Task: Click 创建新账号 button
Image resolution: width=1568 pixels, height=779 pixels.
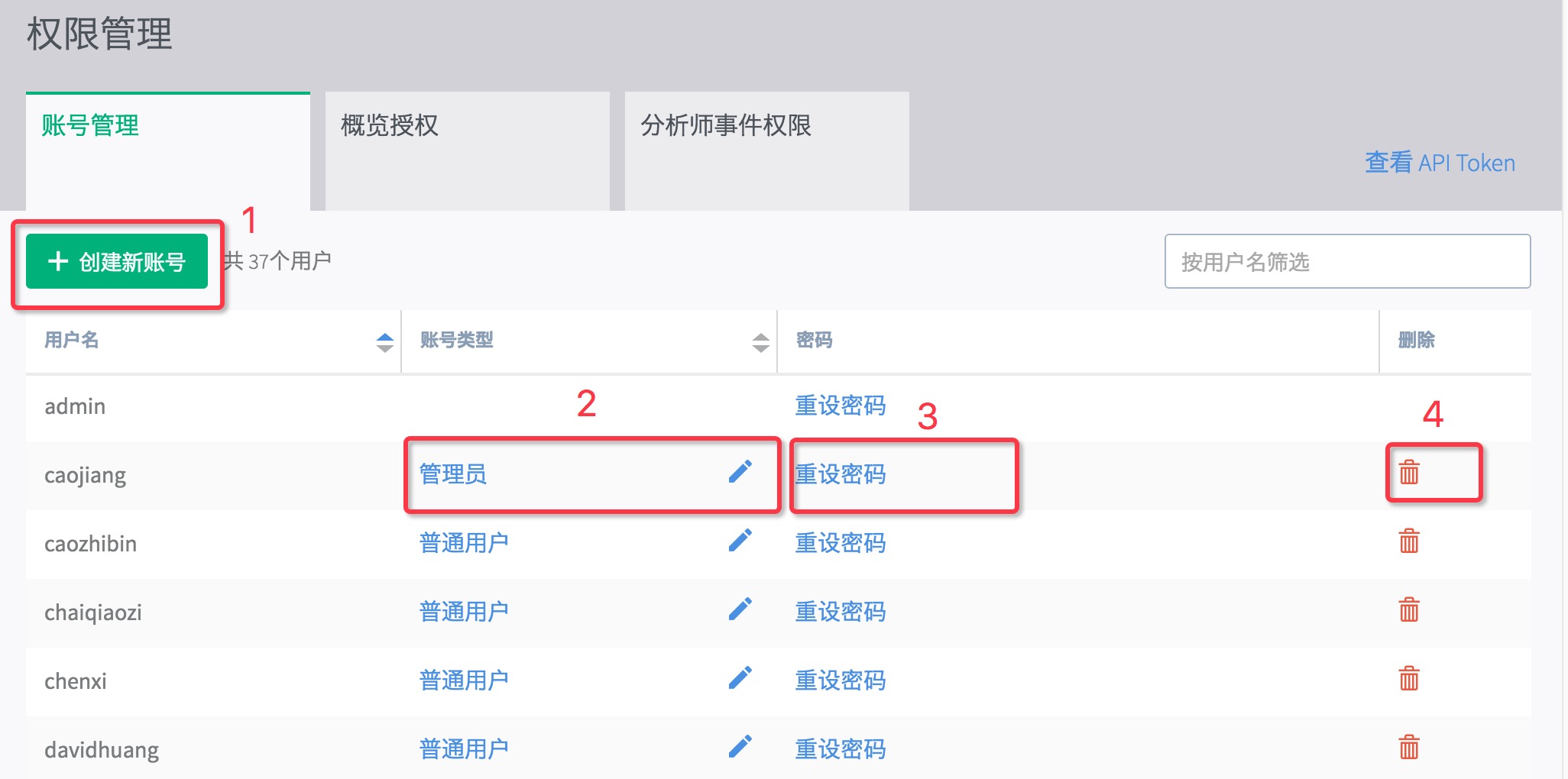Action: [117, 261]
